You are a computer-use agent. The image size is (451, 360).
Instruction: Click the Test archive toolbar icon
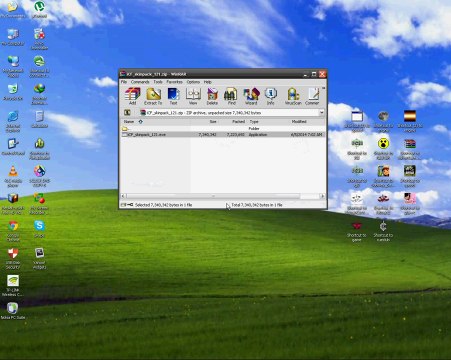173,96
